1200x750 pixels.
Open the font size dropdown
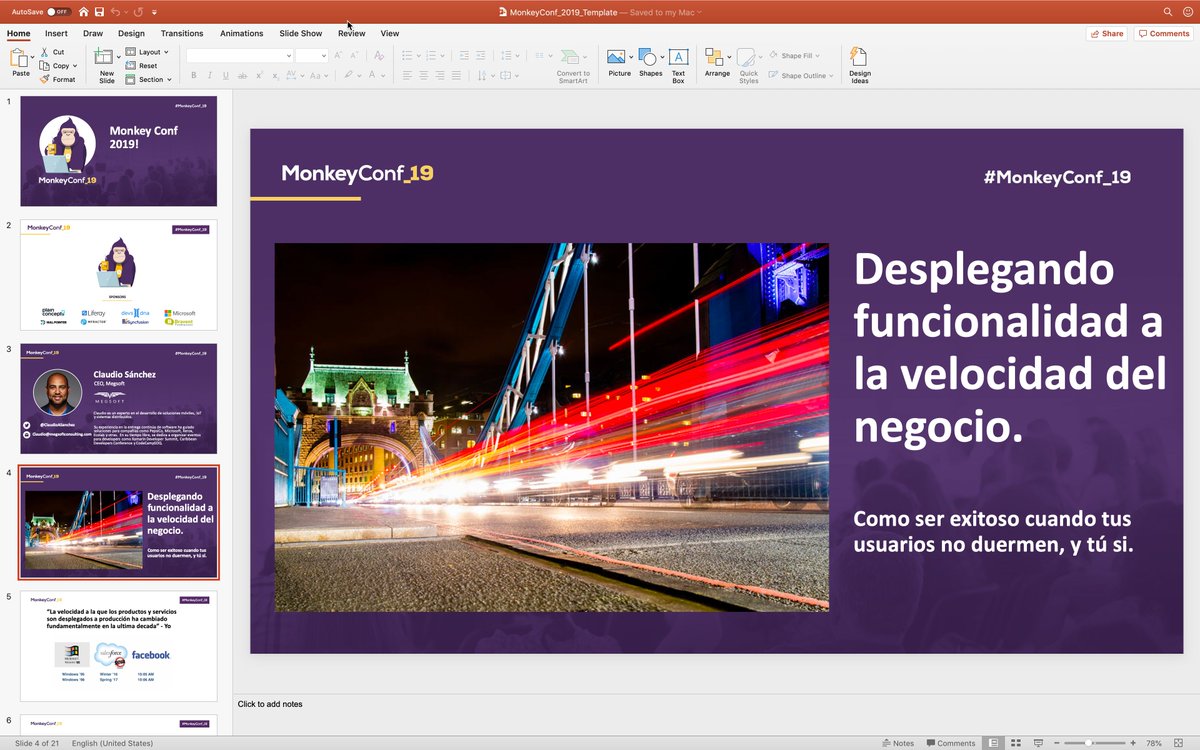pos(323,56)
